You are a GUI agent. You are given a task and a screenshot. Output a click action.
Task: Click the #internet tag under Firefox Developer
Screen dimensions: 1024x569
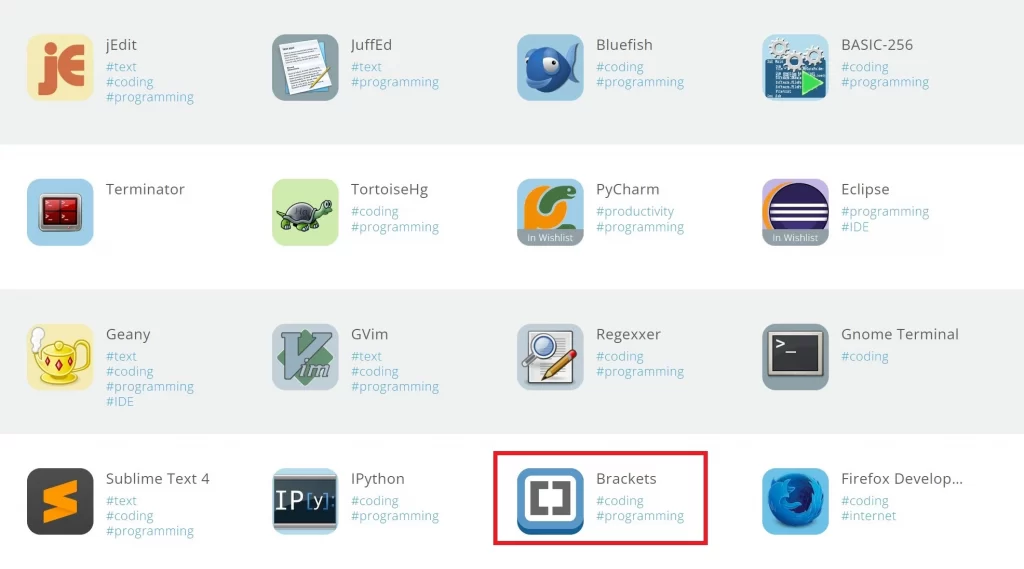[869, 516]
